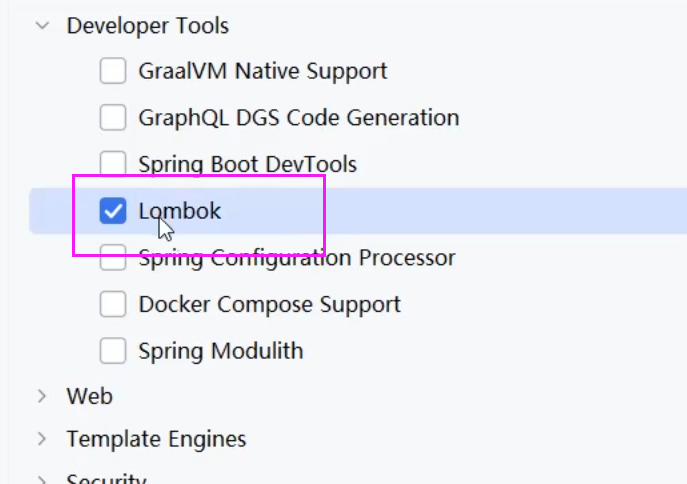Viewport: 687px width, 484px height.
Task: Click the Template Engines category label
Action: tap(156, 439)
